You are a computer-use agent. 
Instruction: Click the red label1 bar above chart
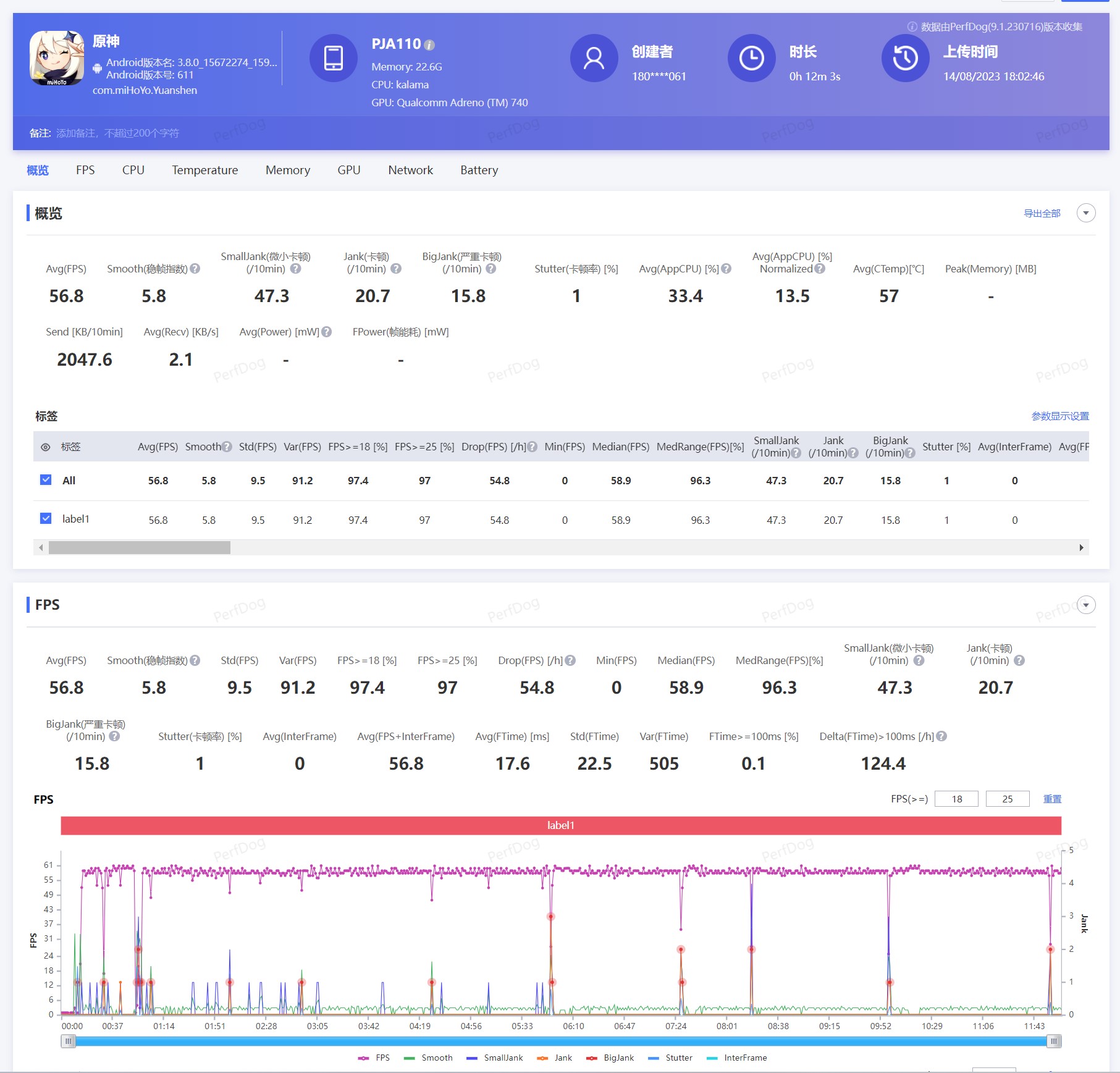561,825
